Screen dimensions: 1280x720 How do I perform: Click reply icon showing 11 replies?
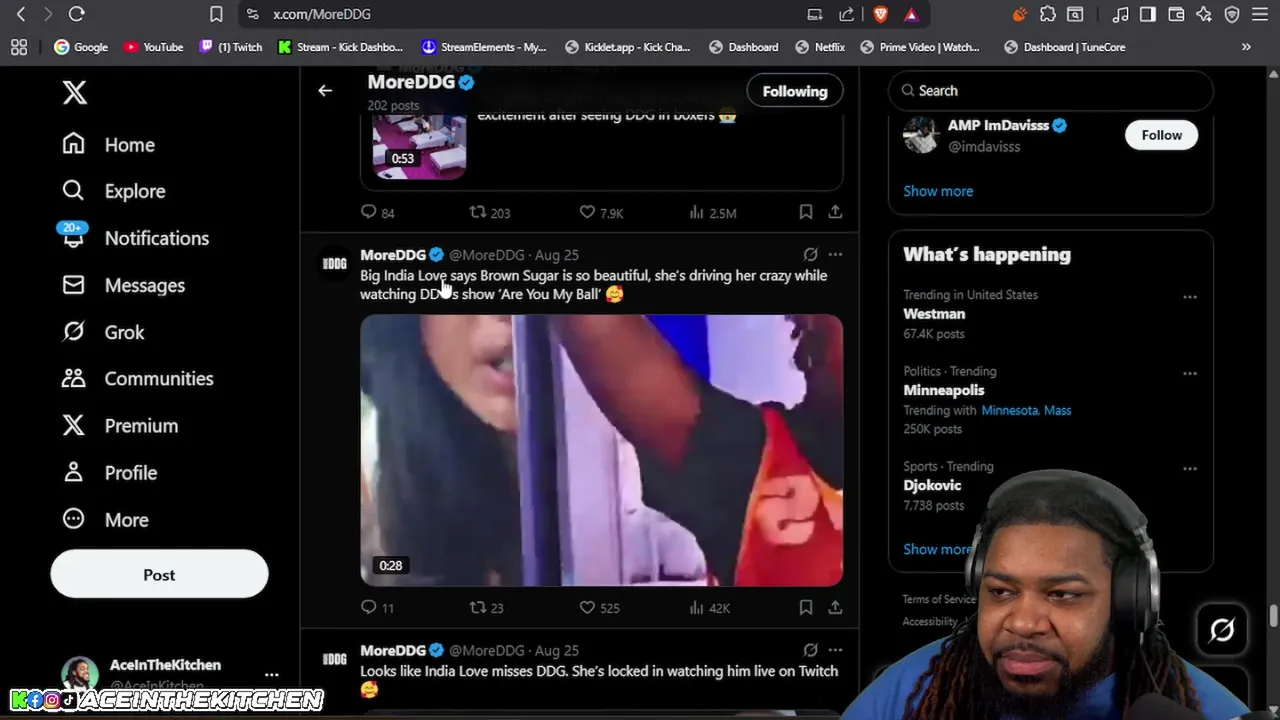[x=369, y=607]
